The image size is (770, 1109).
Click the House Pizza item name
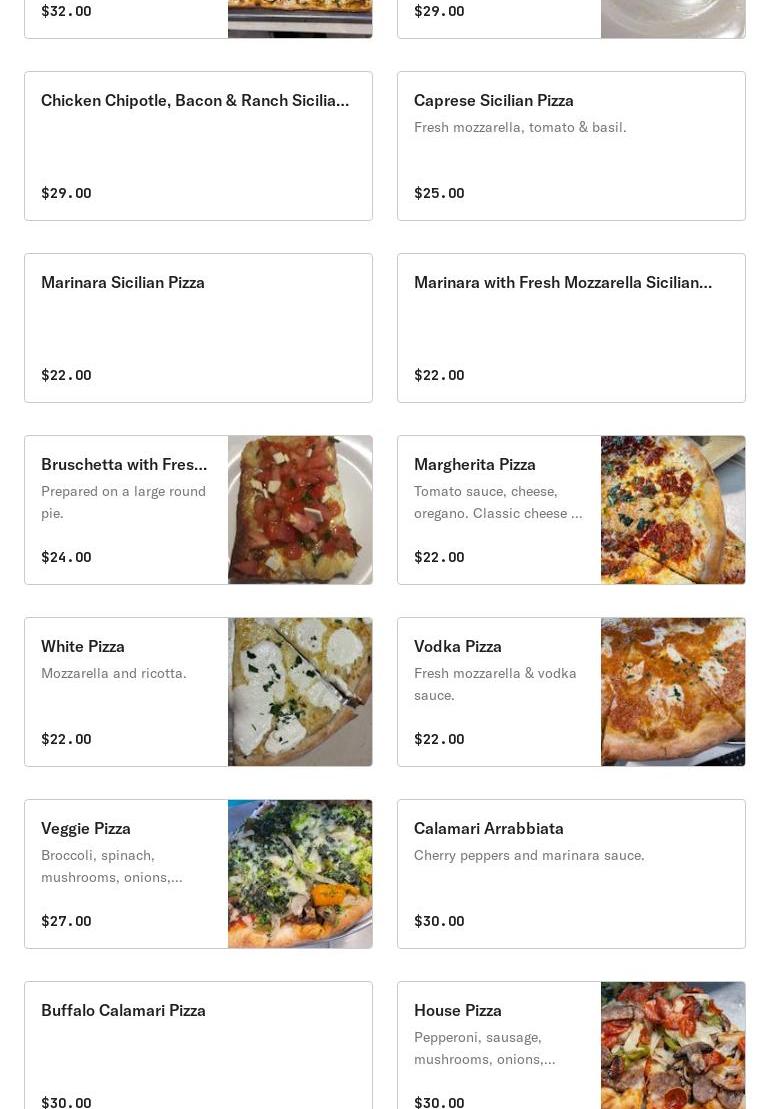pos(458,1010)
